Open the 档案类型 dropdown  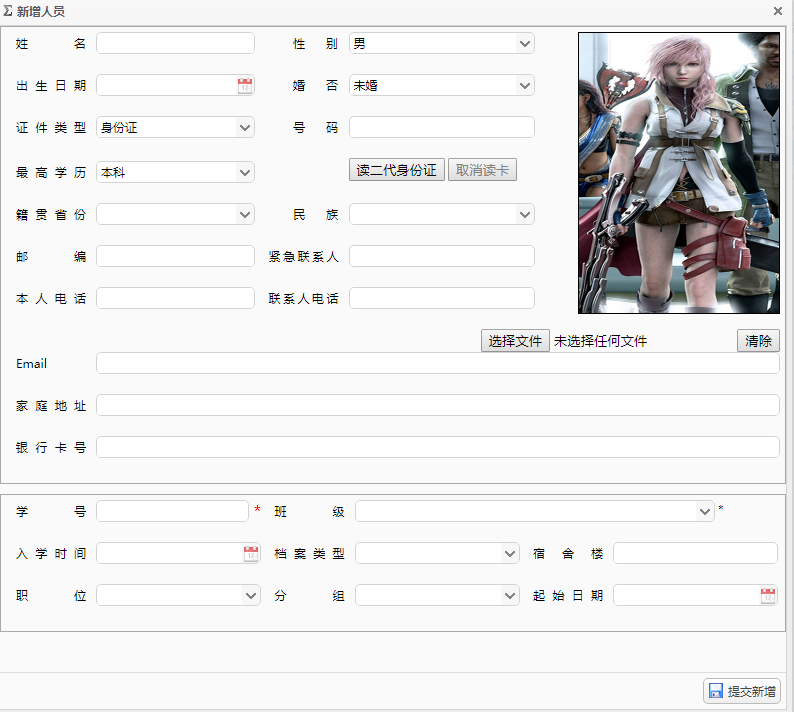[438, 553]
